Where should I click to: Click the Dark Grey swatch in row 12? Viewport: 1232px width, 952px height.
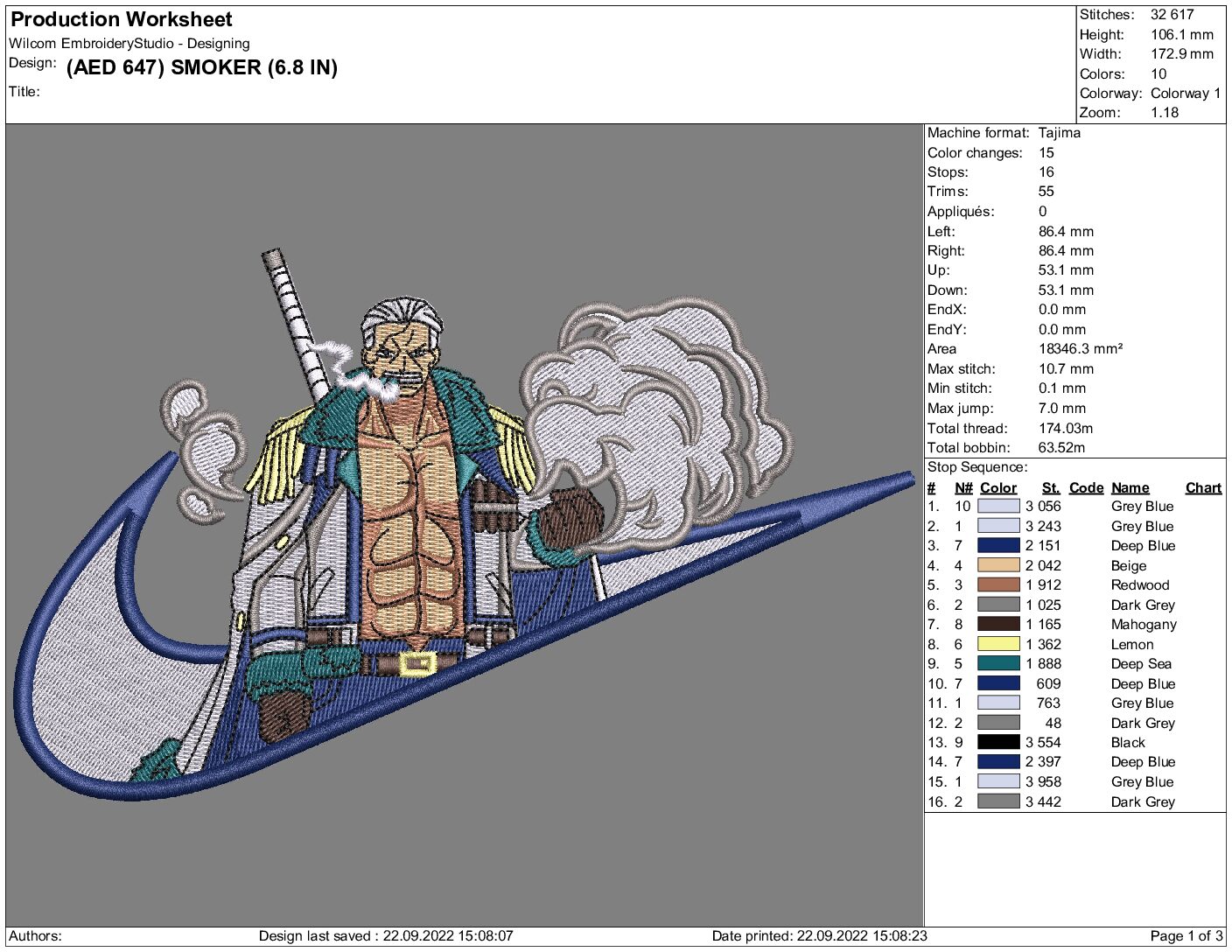(x=998, y=723)
